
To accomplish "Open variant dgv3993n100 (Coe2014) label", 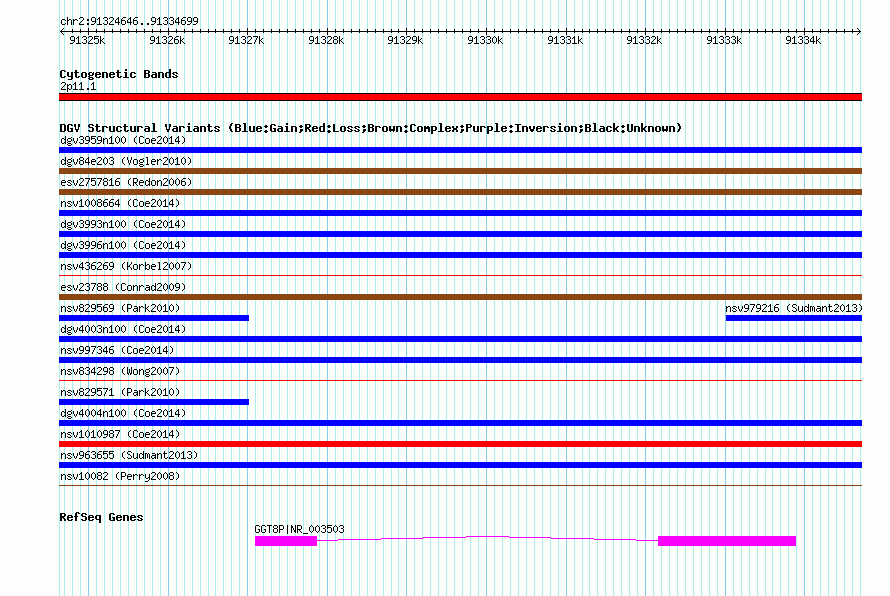I will click(x=123, y=224).
